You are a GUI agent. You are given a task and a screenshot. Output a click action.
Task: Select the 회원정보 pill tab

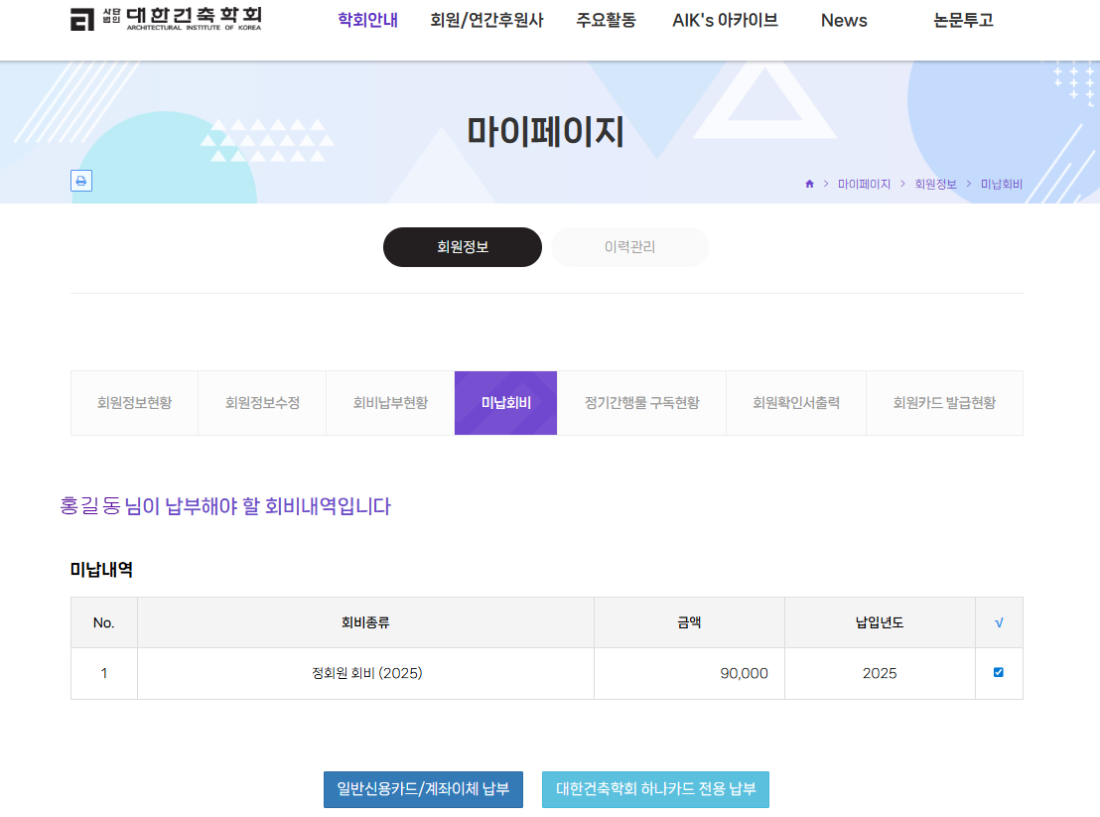[462, 247]
